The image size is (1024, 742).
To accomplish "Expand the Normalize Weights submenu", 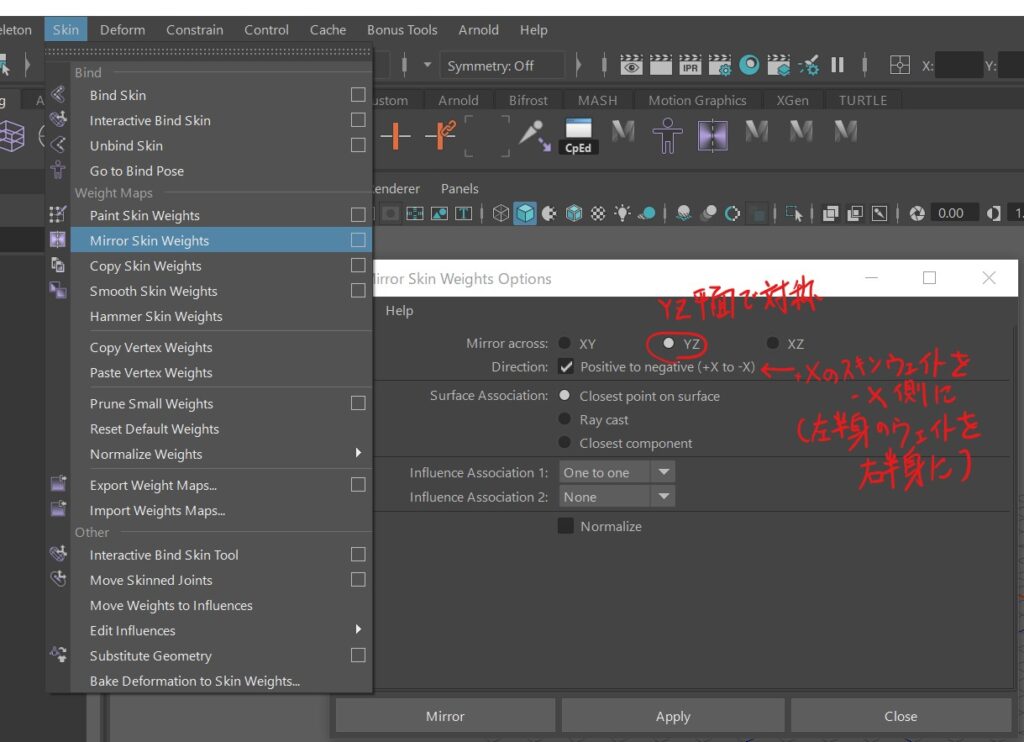I will [x=359, y=453].
